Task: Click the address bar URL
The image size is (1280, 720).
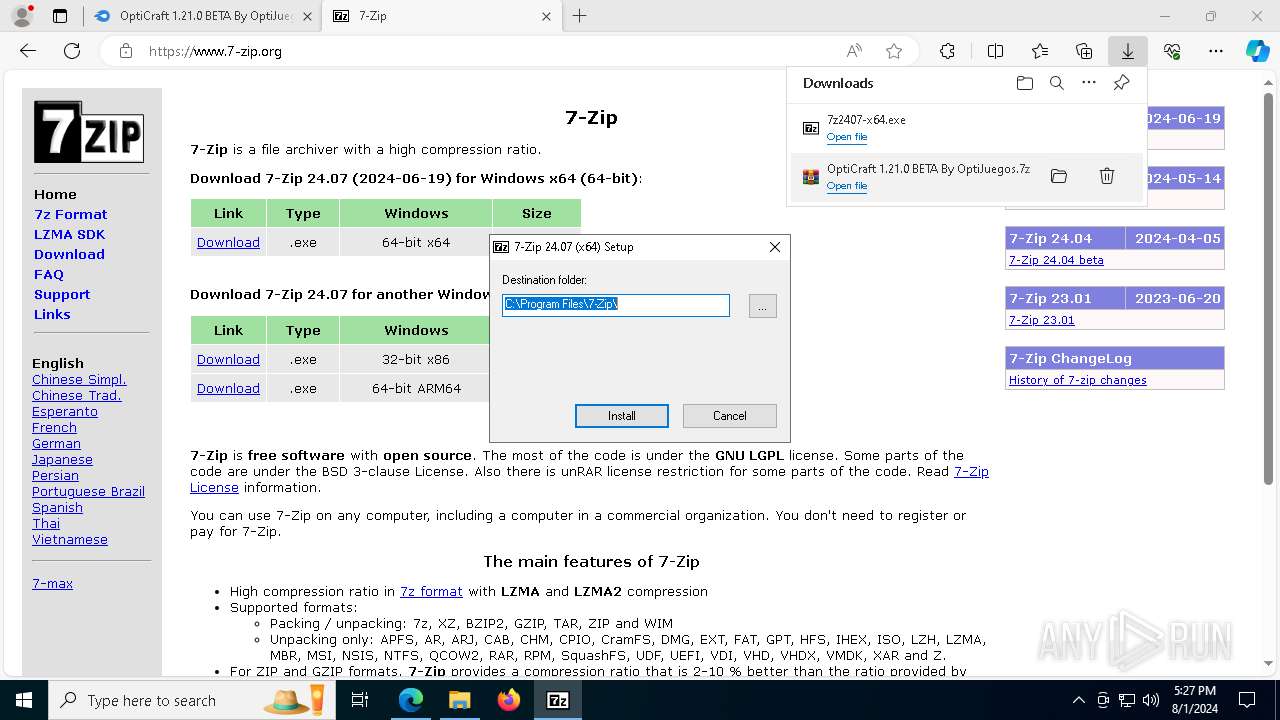Action: 215,51
